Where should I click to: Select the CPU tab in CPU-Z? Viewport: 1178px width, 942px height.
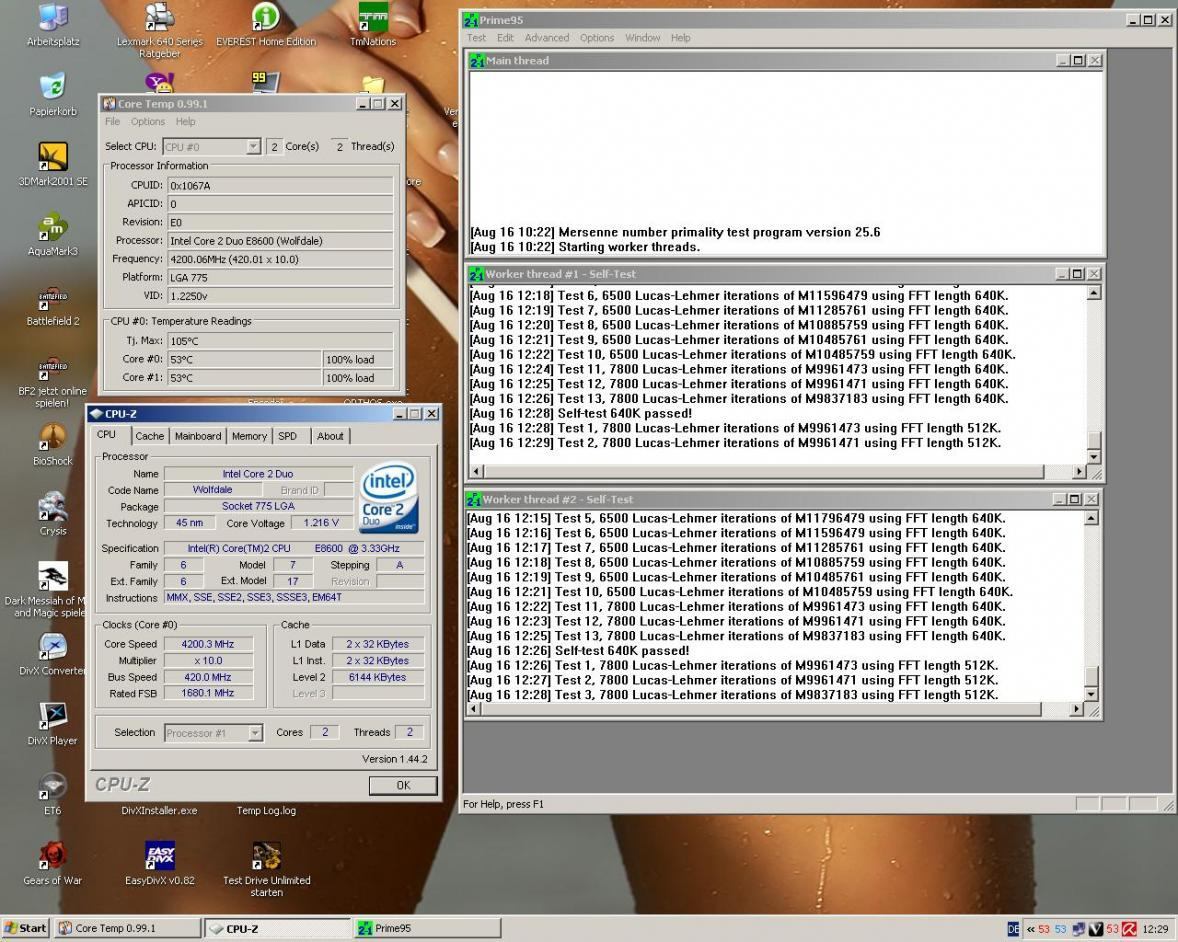pyautogui.click(x=106, y=435)
